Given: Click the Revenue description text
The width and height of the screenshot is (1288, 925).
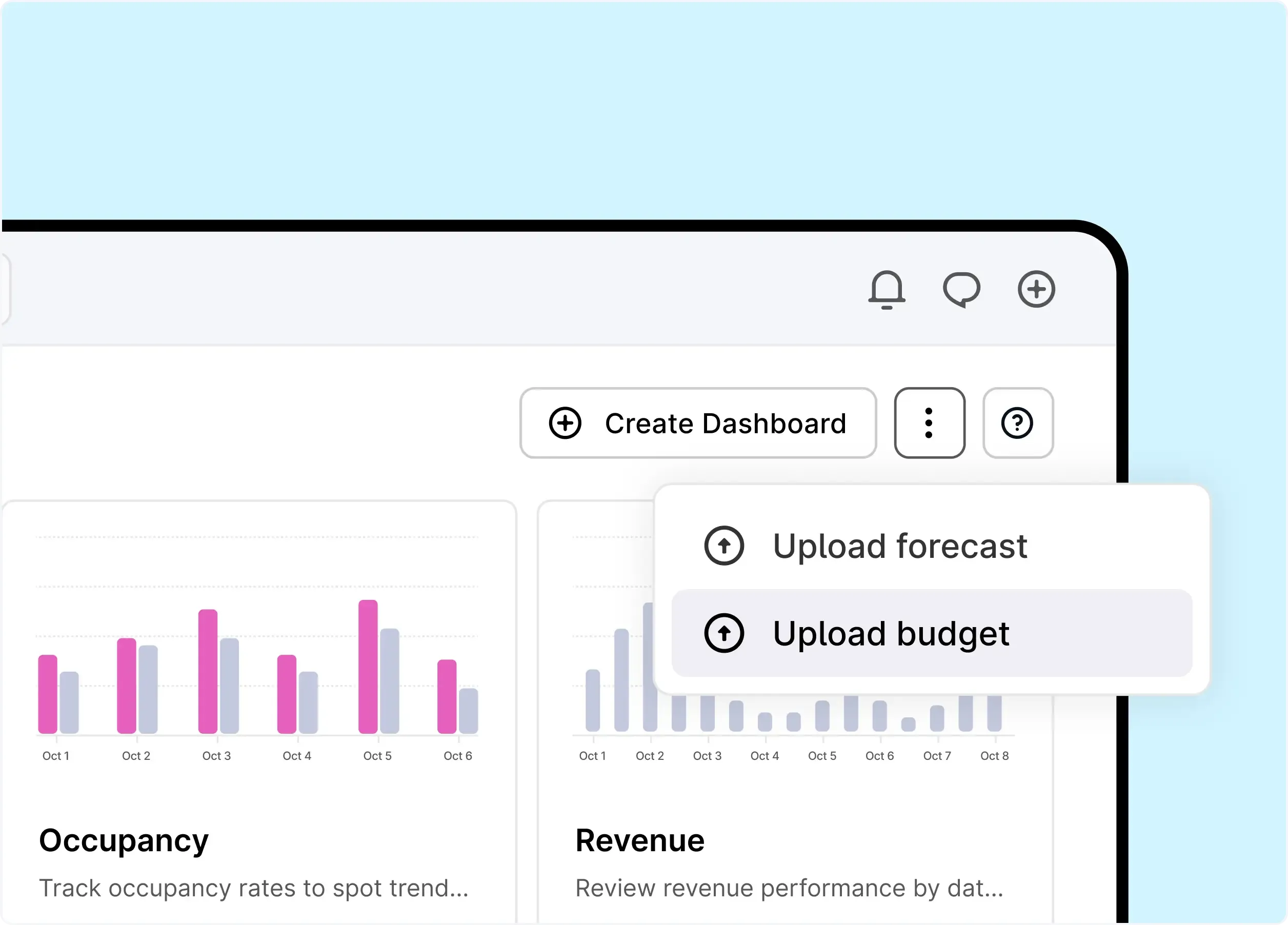Looking at the screenshot, I should click(790, 888).
